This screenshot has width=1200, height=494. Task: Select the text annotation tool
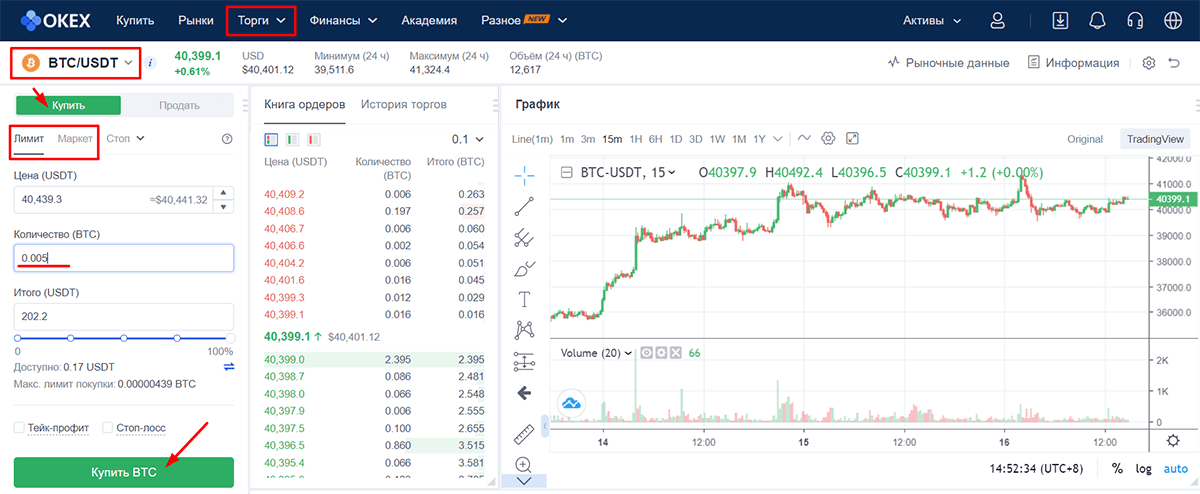pyautogui.click(x=524, y=299)
